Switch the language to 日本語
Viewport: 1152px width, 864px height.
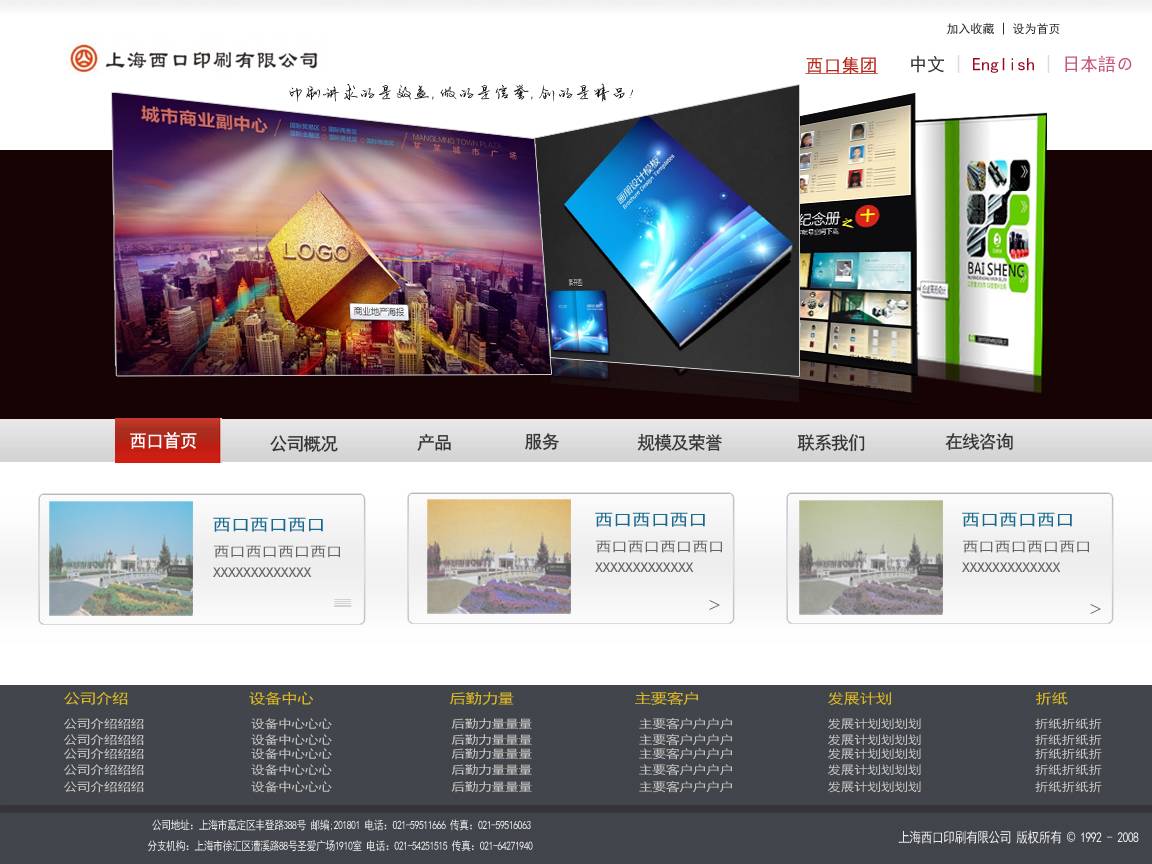[x=1096, y=65]
